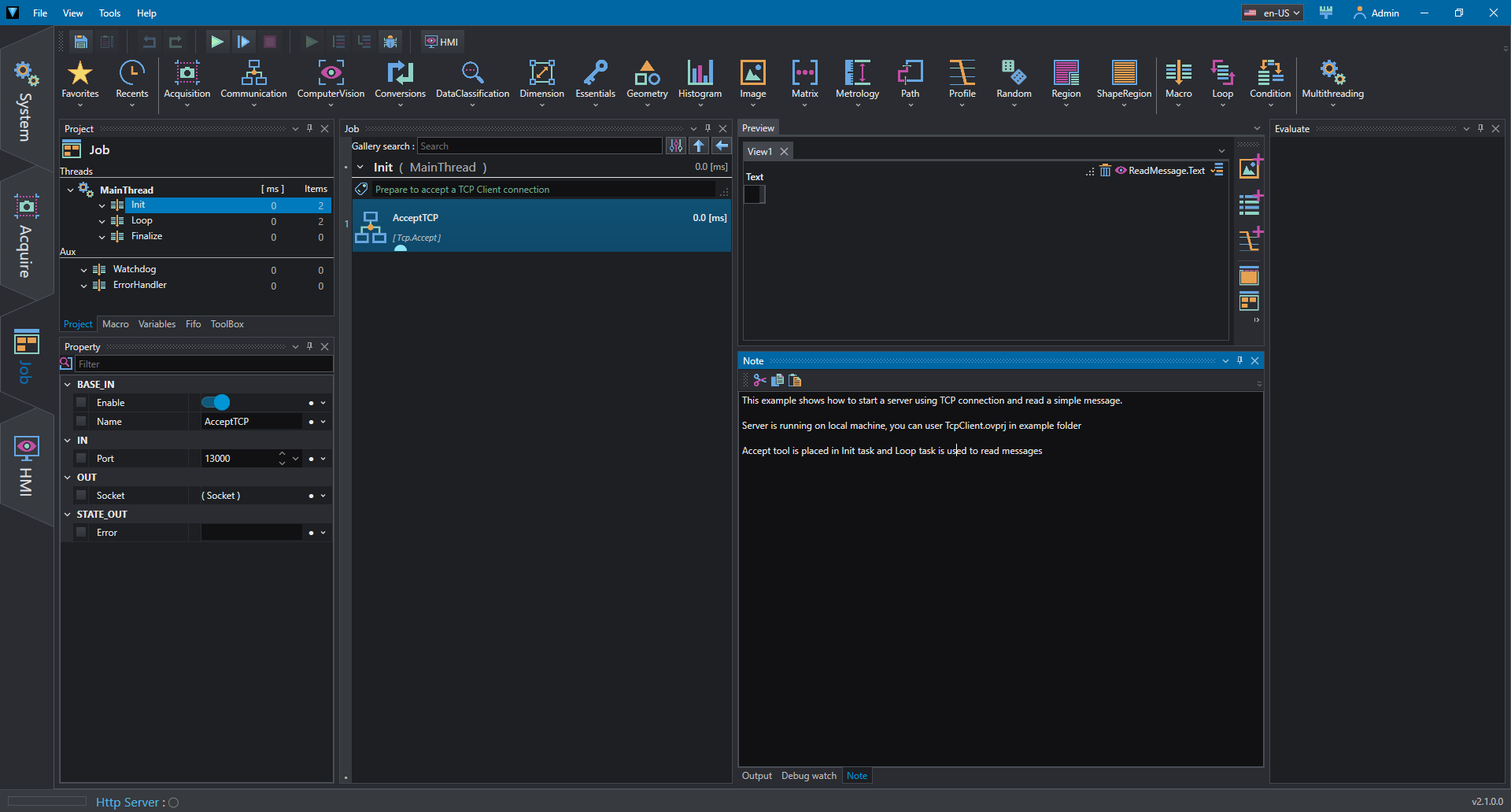Open the Metrology tools

tap(857, 80)
